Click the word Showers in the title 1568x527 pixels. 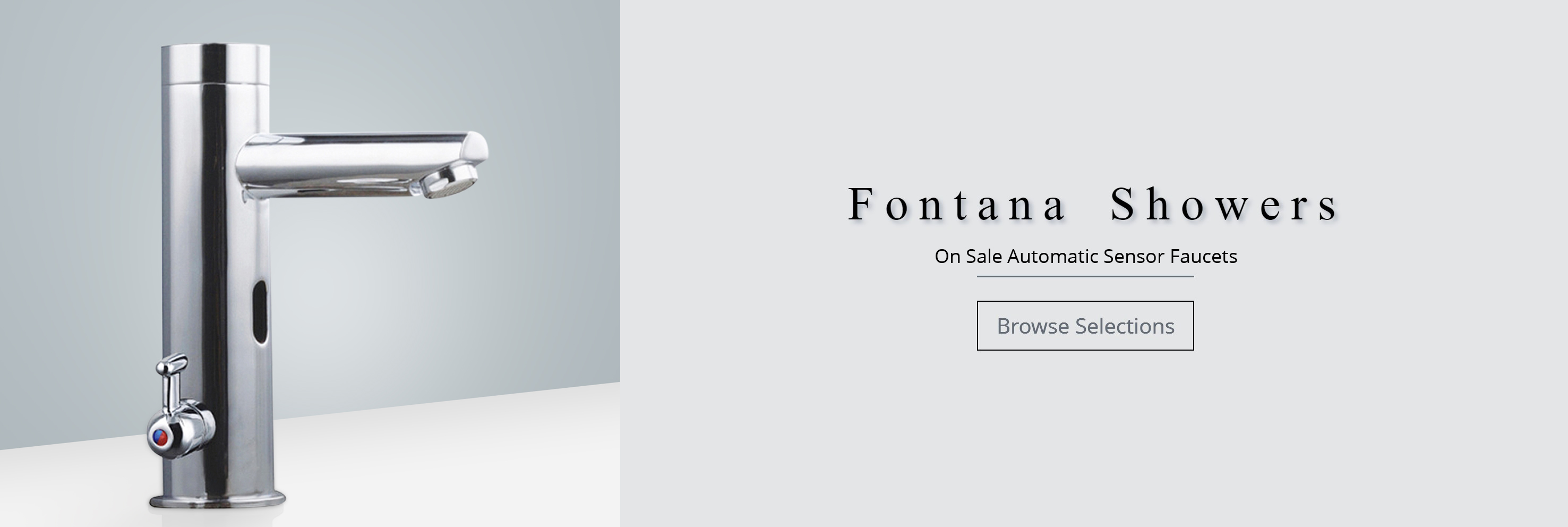(1223, 205)
